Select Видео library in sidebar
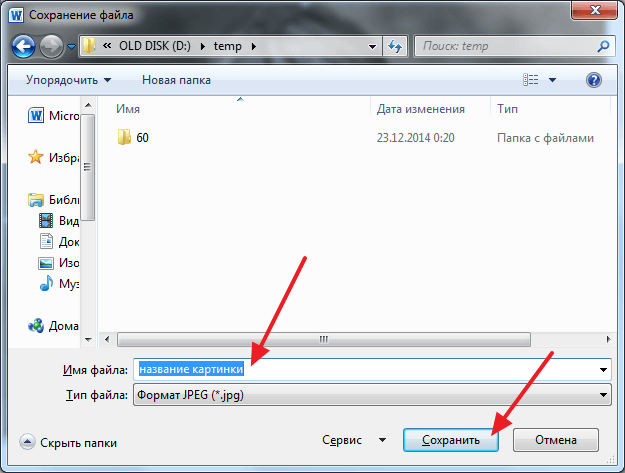The image size is (625, 473). [x=59, y=220]
